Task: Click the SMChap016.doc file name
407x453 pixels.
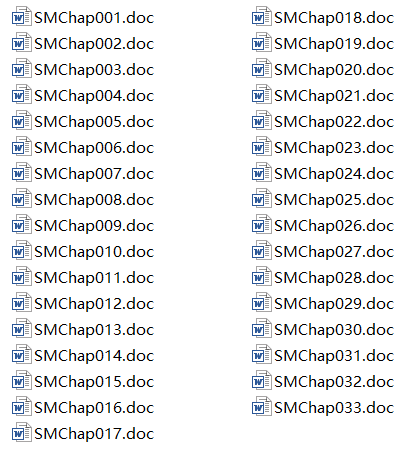Action: point(94,408)
